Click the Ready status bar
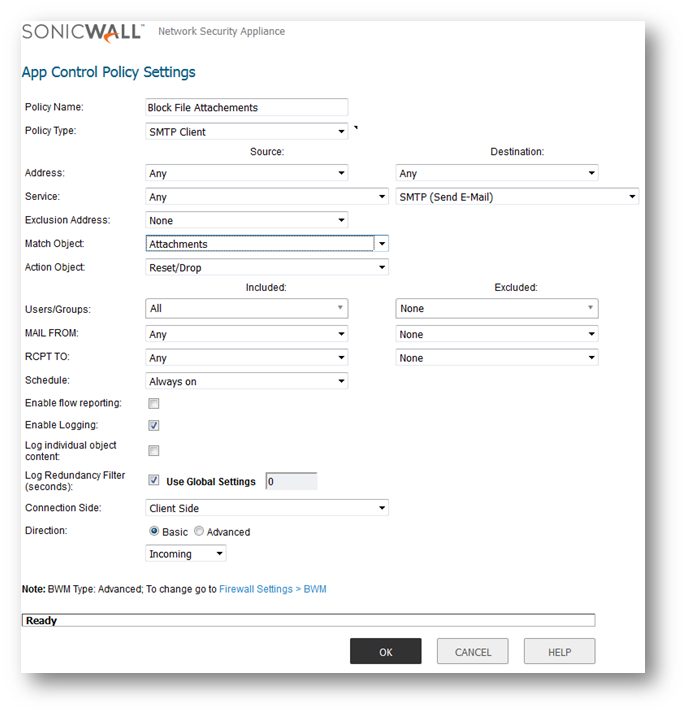This screenshot has width=687, height=715. 308,620
